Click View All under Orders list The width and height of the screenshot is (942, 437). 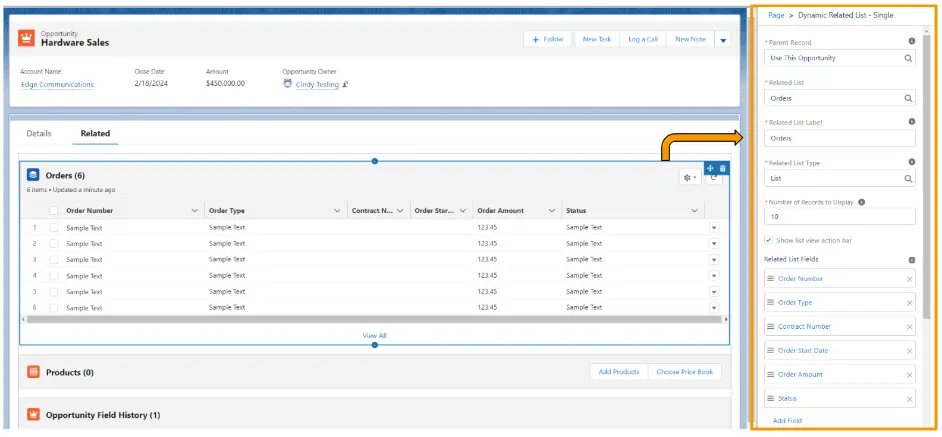[374, 335]
